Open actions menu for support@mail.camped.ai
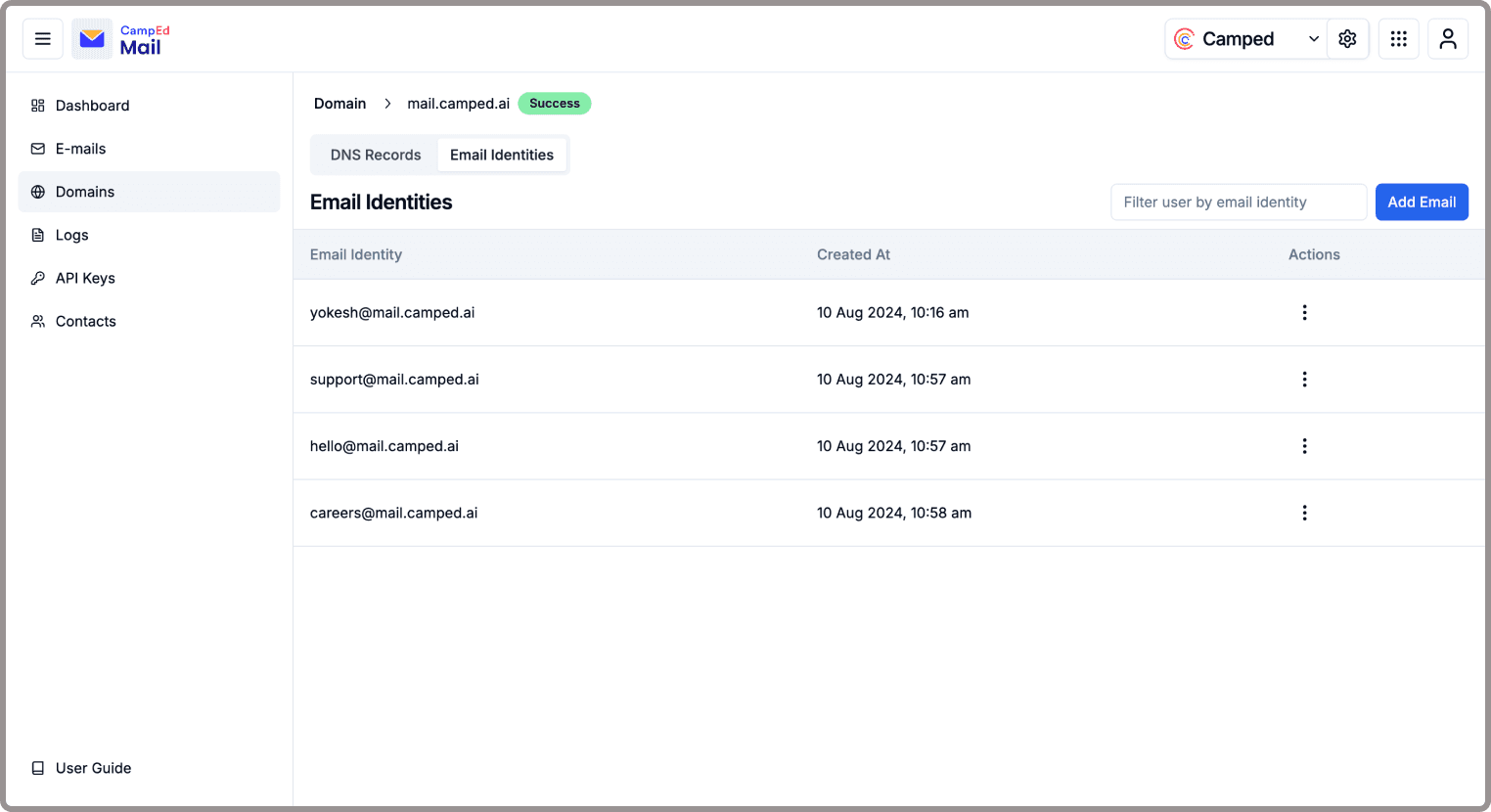1491x812 pixels. coord(1304,380)
